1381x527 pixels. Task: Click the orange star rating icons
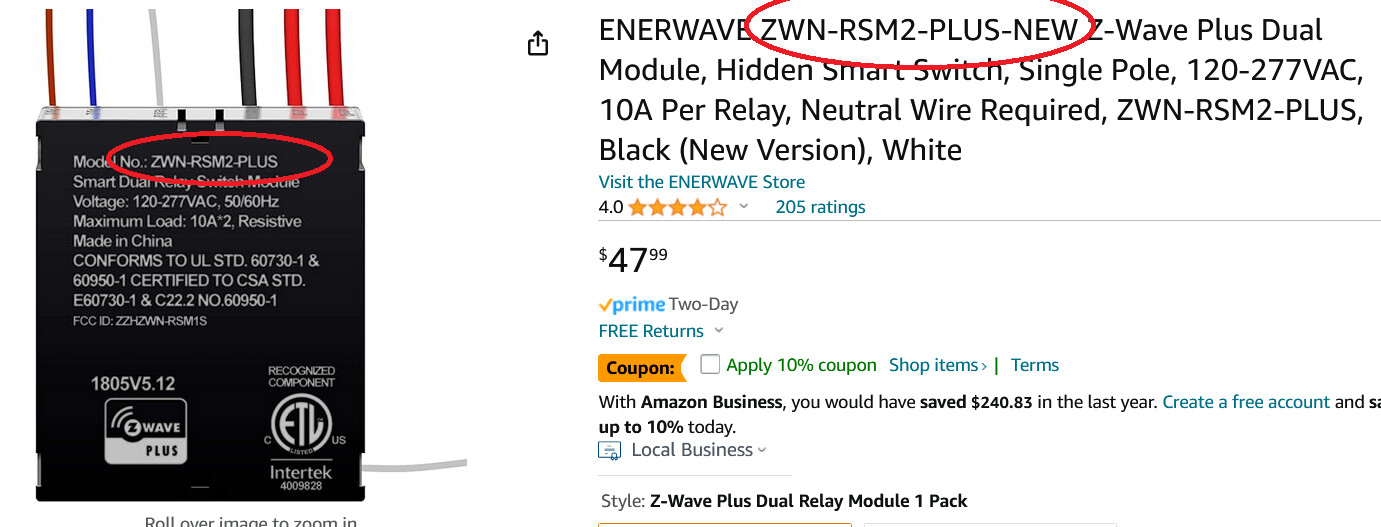click(677, 208)
